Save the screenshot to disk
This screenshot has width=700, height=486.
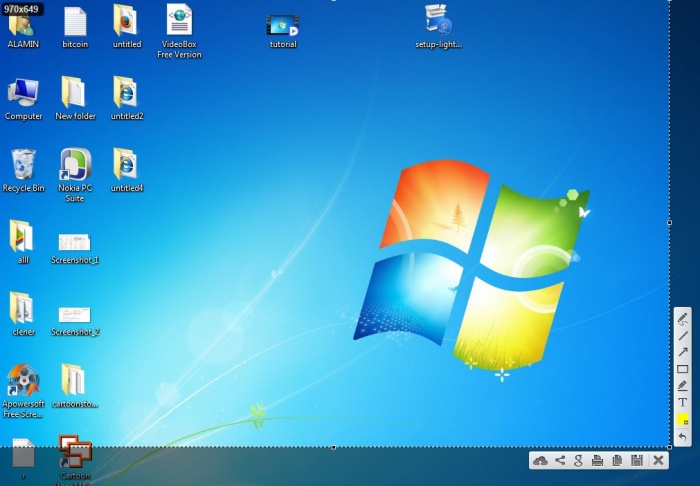click(x=637, y=461)
